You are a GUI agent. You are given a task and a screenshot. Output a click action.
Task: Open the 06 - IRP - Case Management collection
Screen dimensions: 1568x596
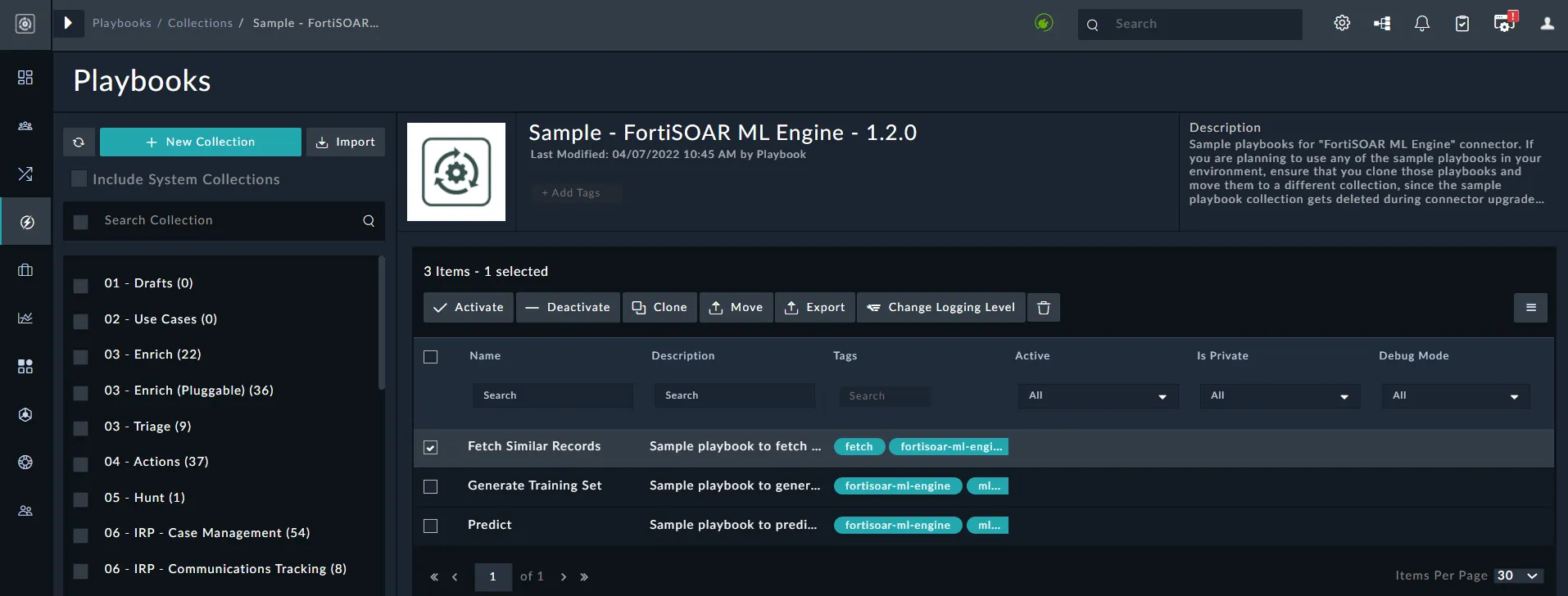[x=207, y=533]
